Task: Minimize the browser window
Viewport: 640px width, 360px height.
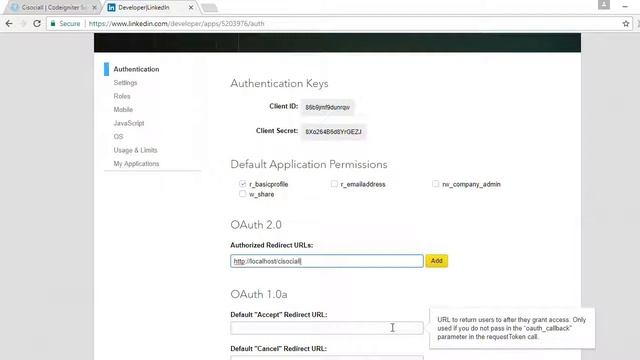Action: click(x=625, y=6)
